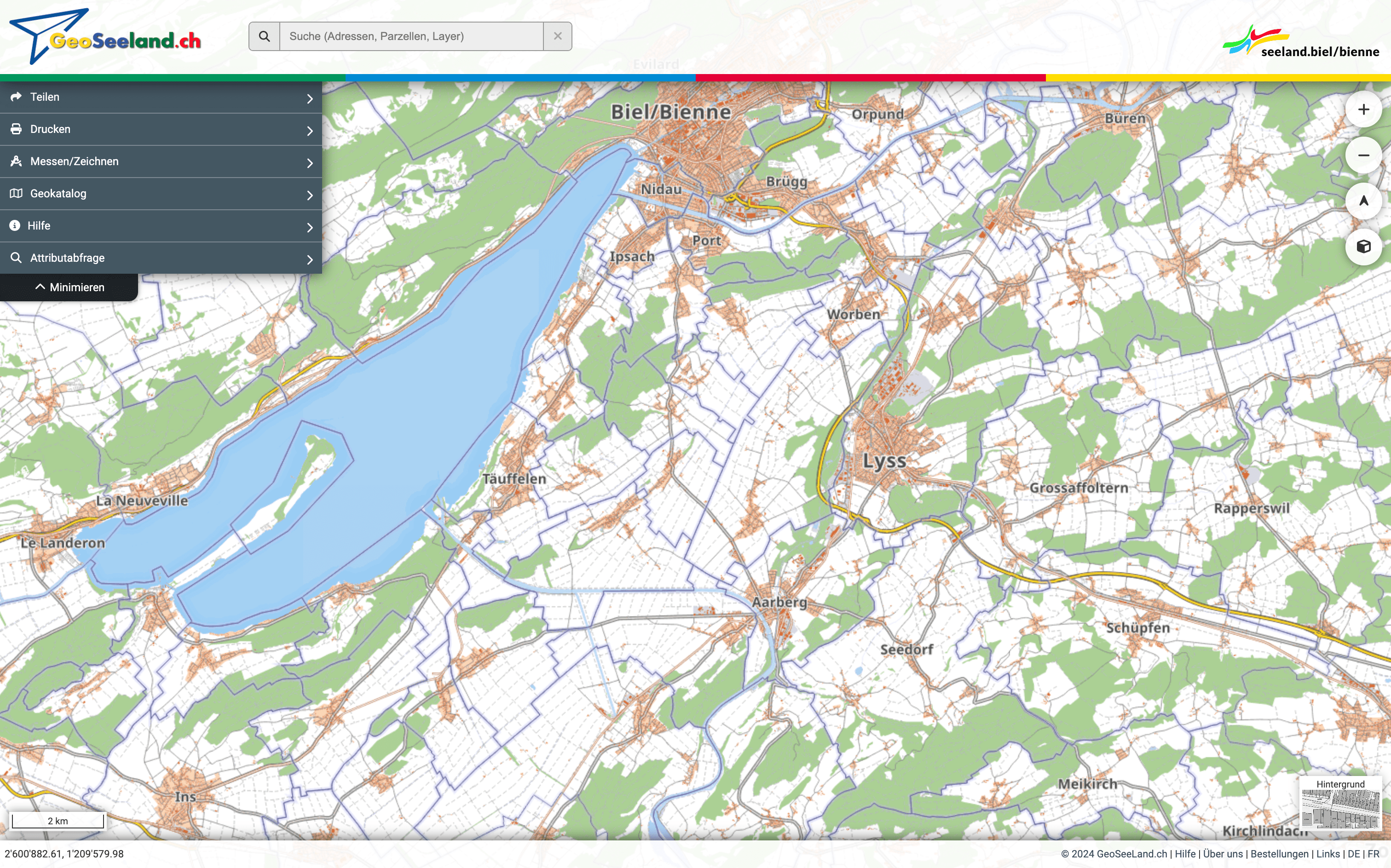The image size is (1391, 868).
Task: Click the 2 km scale bar
Action: point(58,820)
